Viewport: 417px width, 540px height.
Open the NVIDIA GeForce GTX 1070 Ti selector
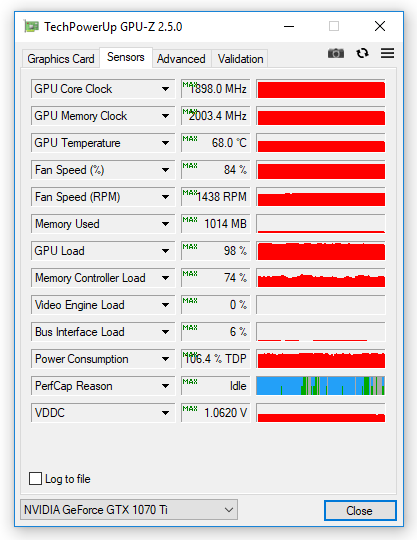129,510
